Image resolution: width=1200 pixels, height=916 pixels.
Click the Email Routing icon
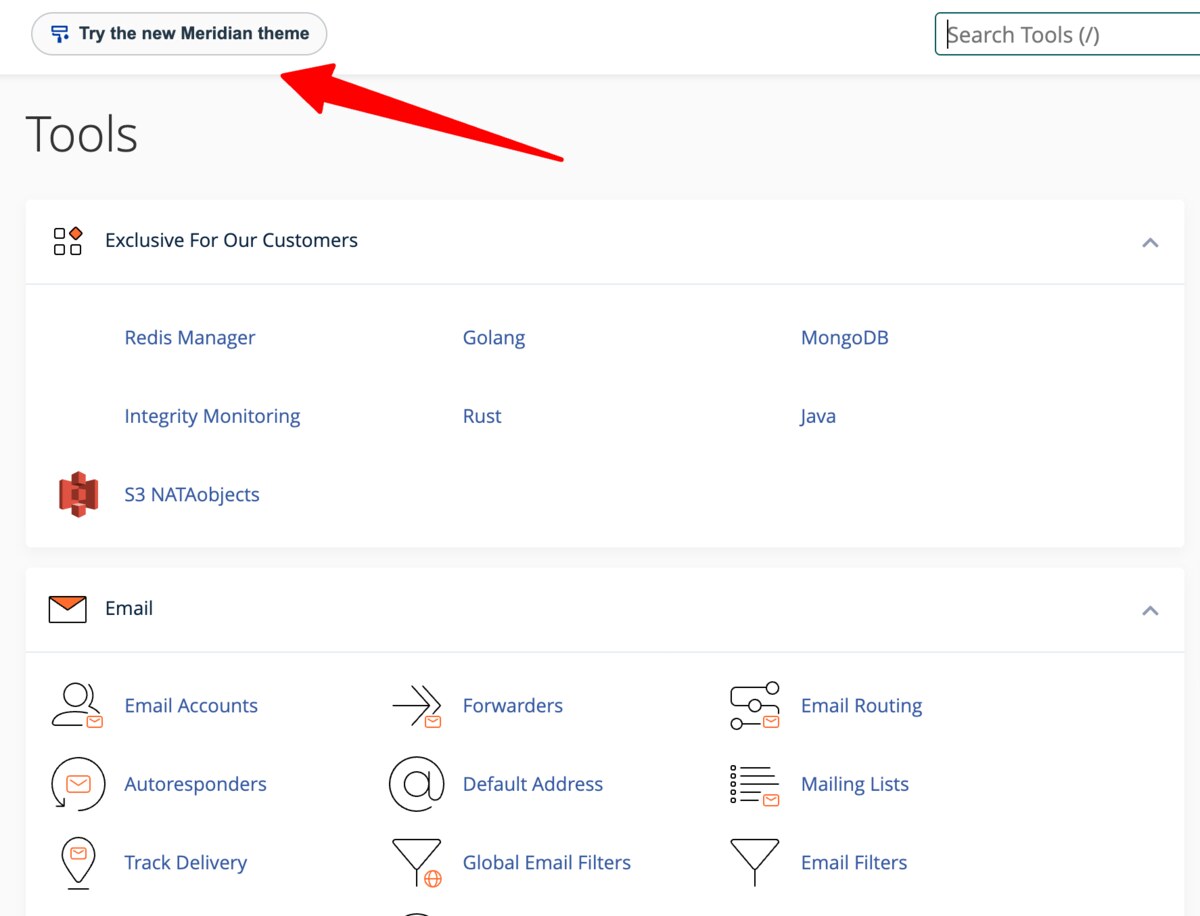pyautogui.click(x=755, y=706)
